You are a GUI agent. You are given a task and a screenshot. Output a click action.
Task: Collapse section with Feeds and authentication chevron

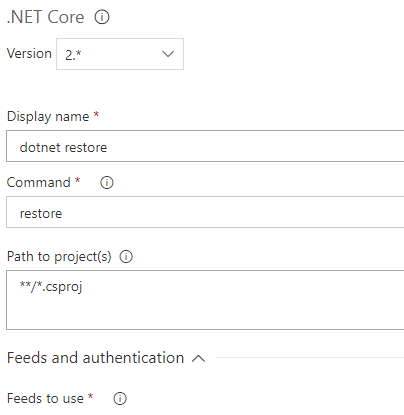tap(199, 359)
